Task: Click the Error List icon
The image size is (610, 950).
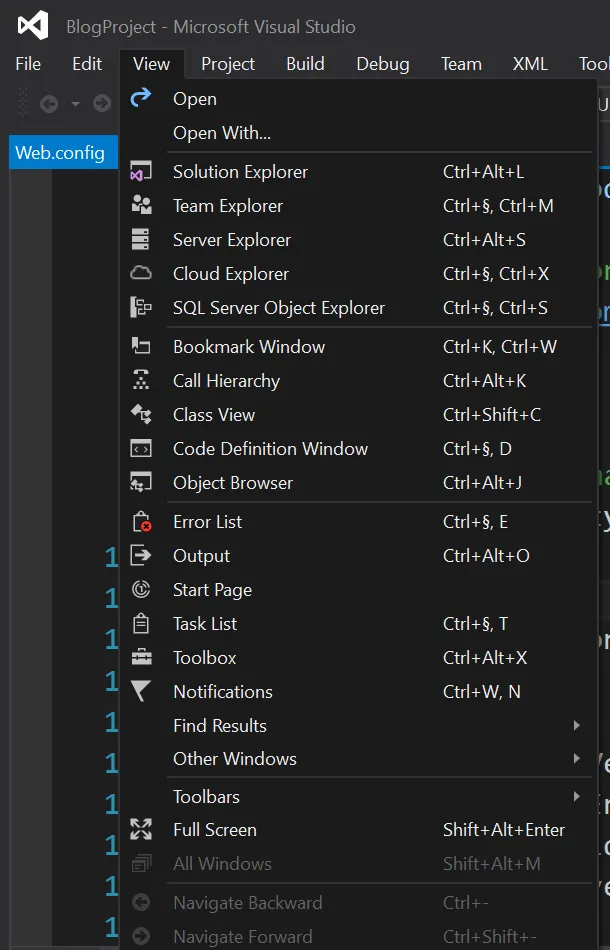Action: pos(142,521)
